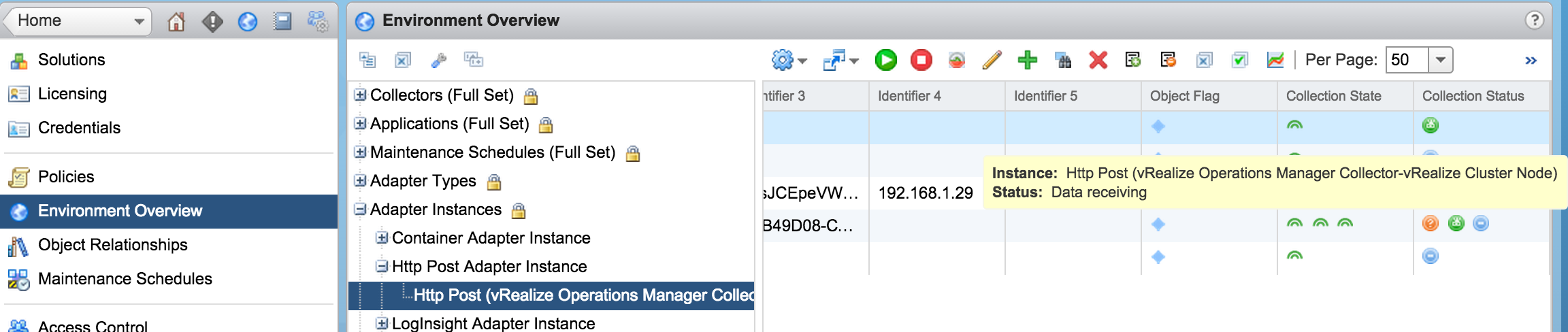The width and height of the screenshot is (1568, 332).
Task: Open the Licensing page
Action: (x=72, y=94)
